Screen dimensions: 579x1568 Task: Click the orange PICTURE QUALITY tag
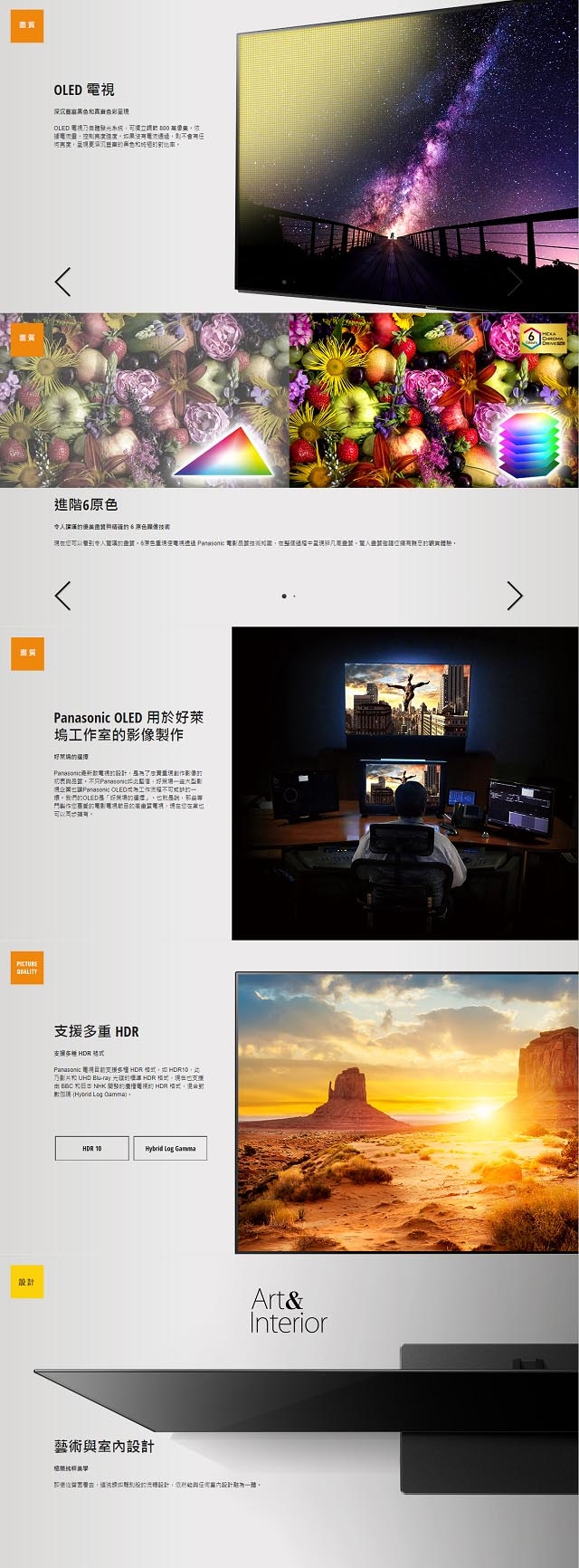click(x=27, y=968)
